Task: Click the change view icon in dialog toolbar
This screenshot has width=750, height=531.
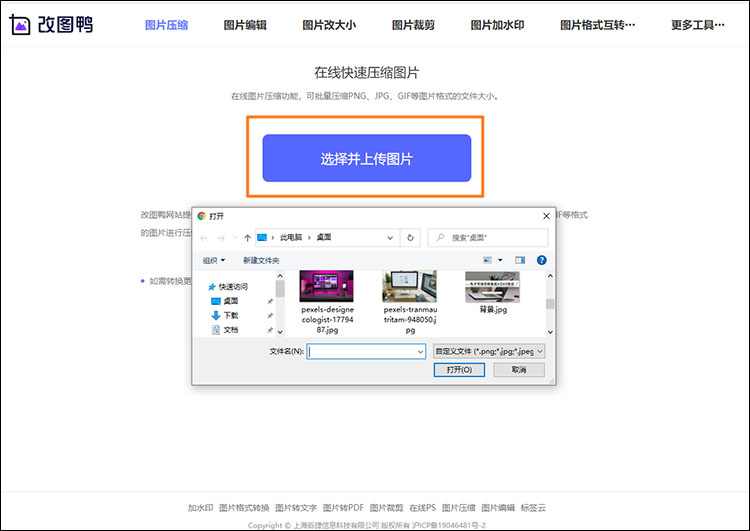Action: coord(489,260)
